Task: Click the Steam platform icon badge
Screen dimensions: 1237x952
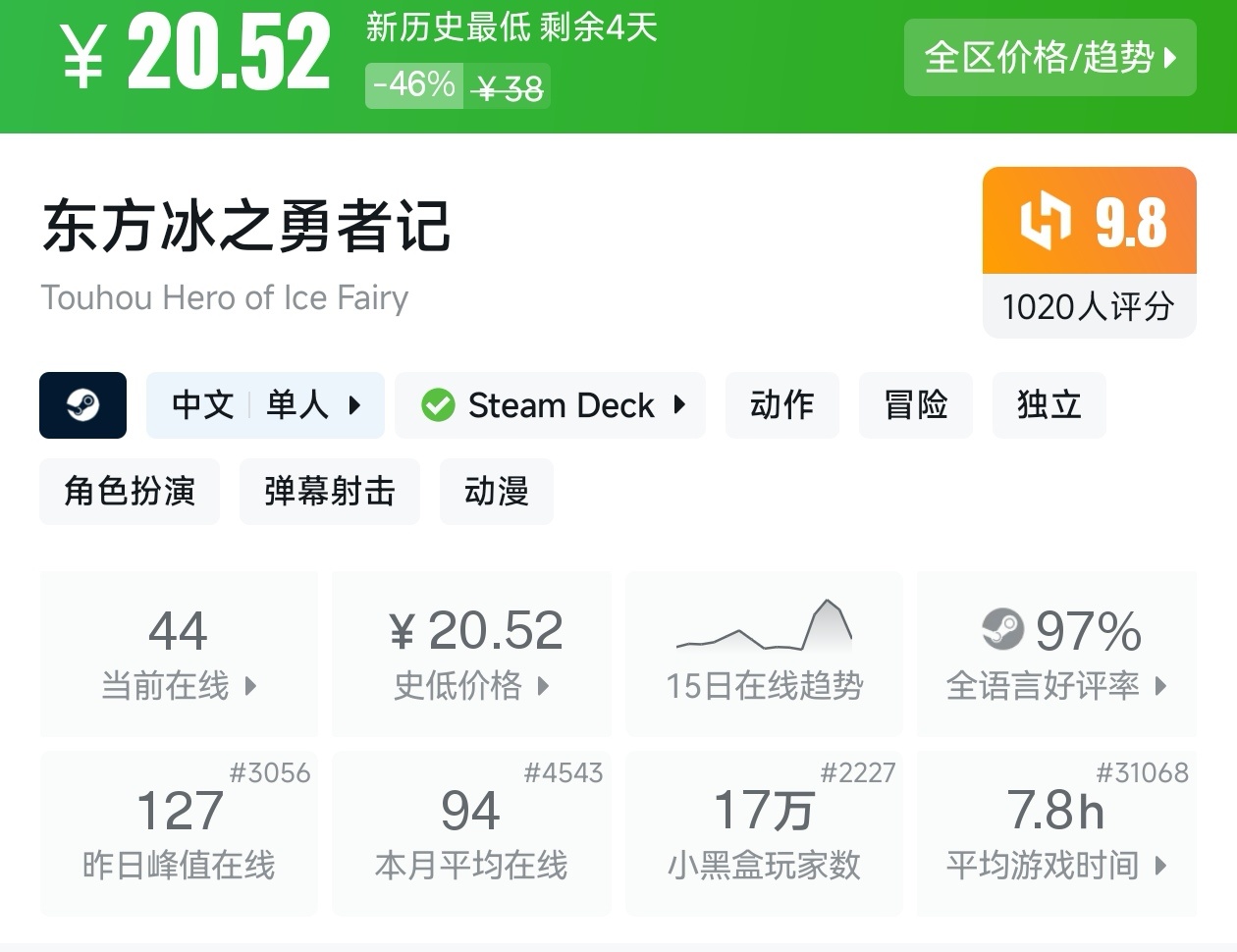Action: (82, 404)
